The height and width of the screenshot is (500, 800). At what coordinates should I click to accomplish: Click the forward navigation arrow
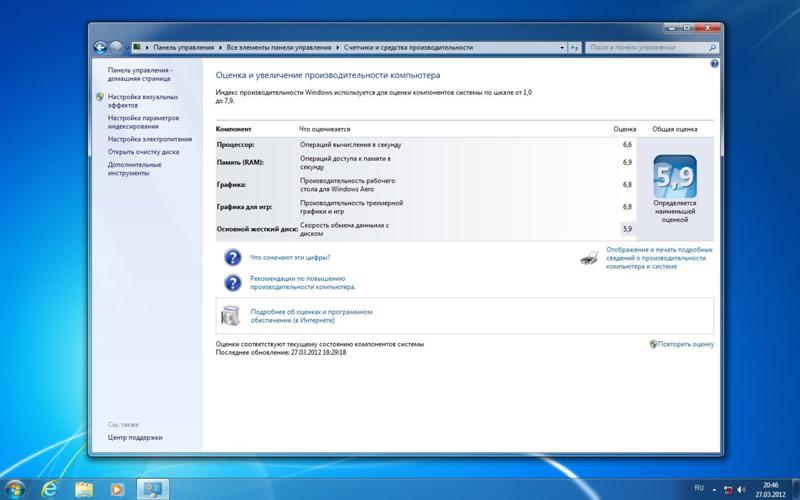[x=116, y=48]
